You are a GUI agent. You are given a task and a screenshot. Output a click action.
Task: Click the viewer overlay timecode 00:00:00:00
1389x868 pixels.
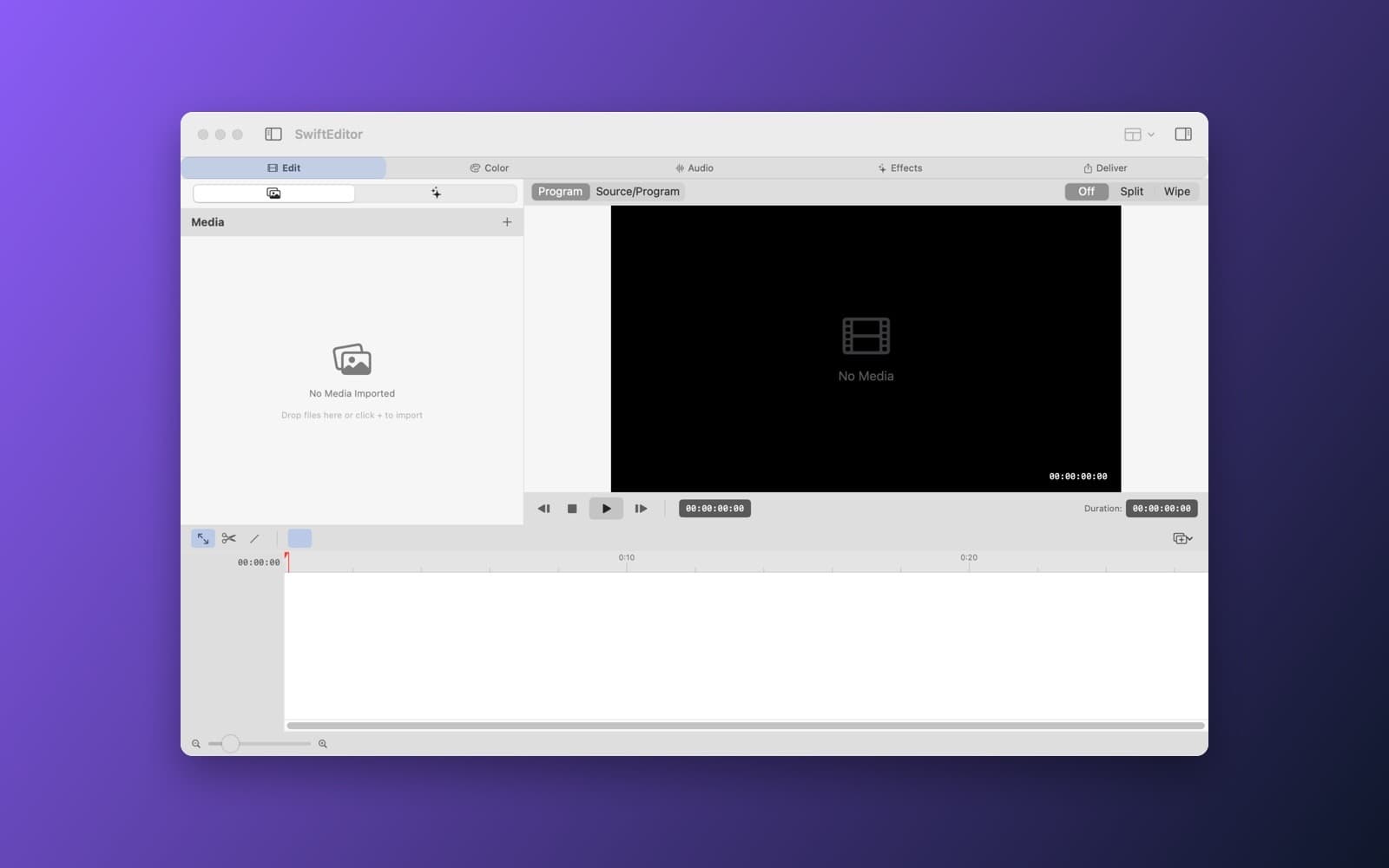pyautogui.click(x=1078, y=477)
